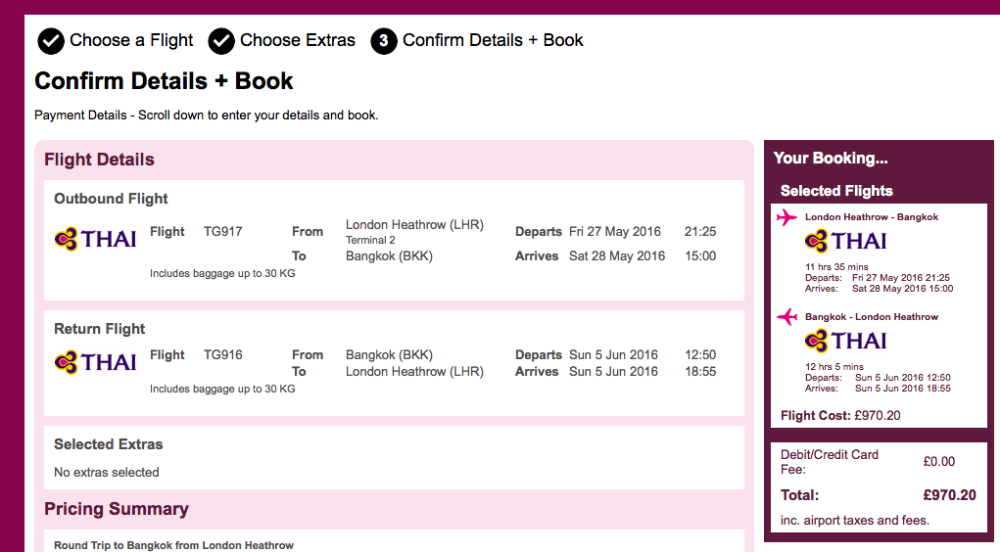Click departure time 21:25
1000x552 pixels.
(x=700, y=231)
